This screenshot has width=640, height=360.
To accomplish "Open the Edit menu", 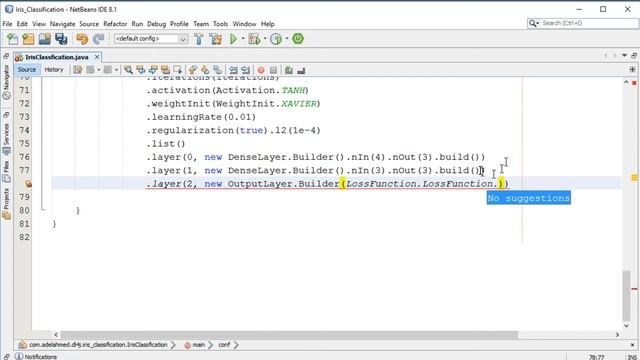I will tap(22, 24).
